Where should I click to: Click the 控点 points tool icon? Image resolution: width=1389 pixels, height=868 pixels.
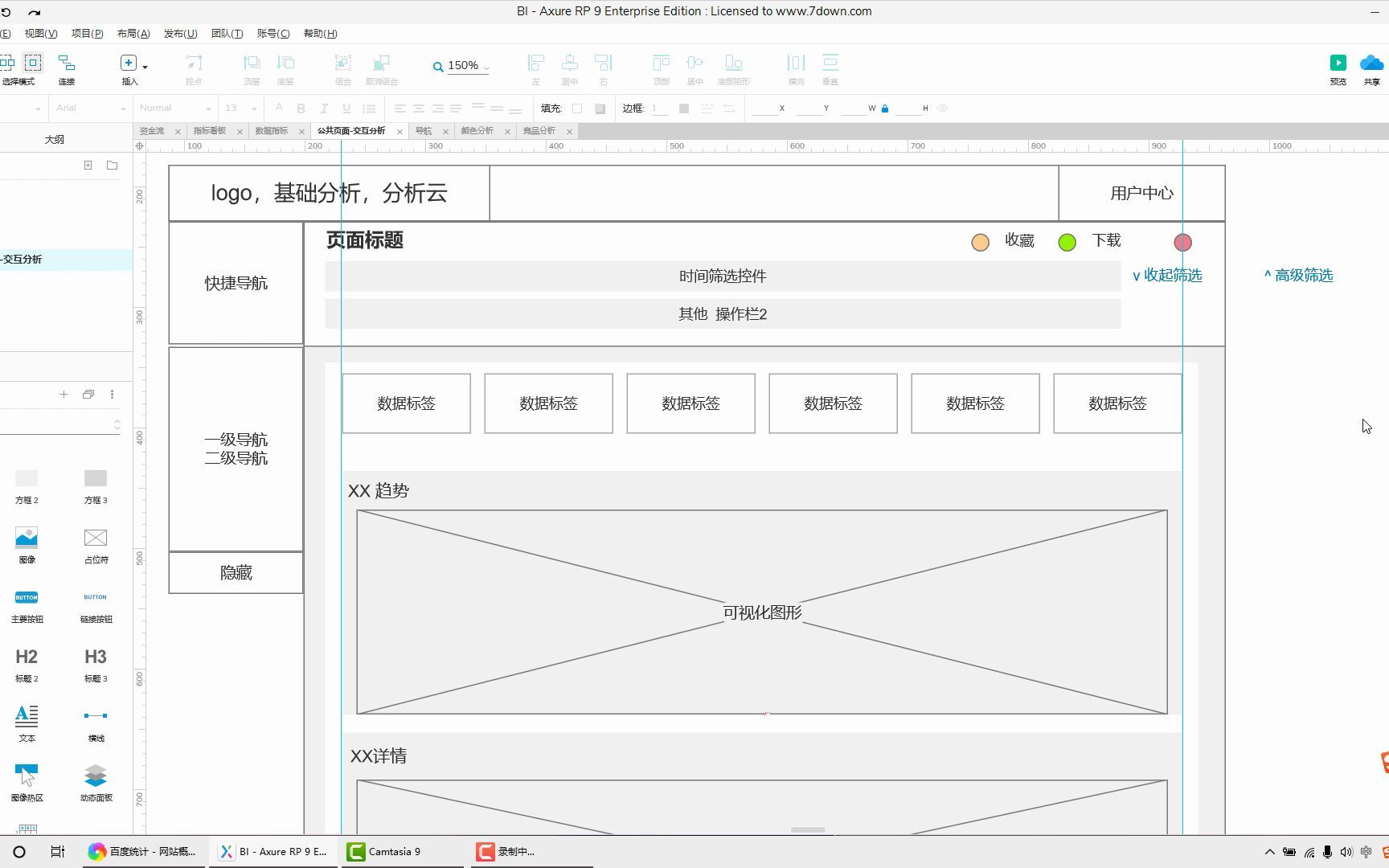194,63
